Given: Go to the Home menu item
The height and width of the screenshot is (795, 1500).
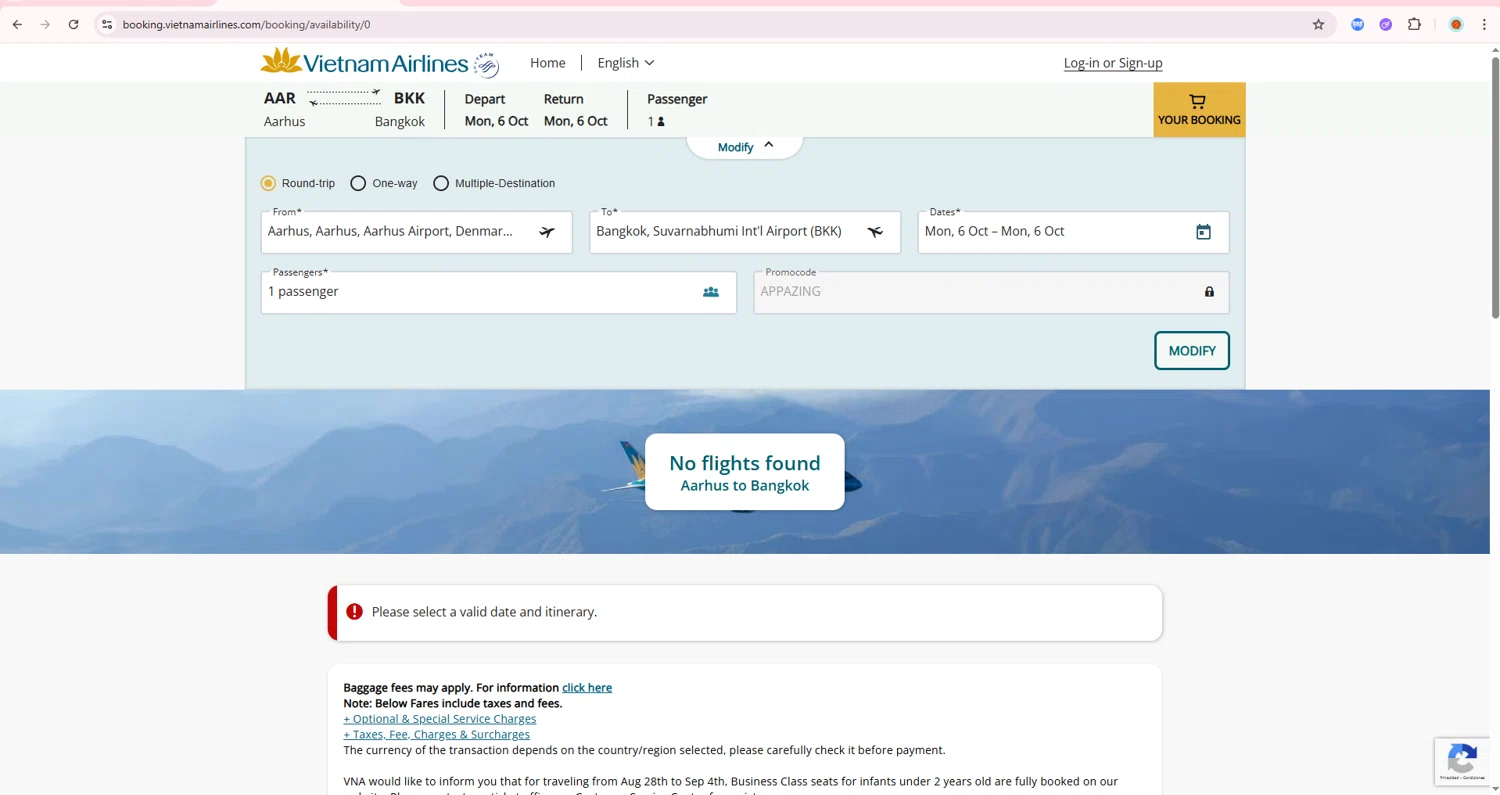Looking at the screenshot, I should click(547, 63).
